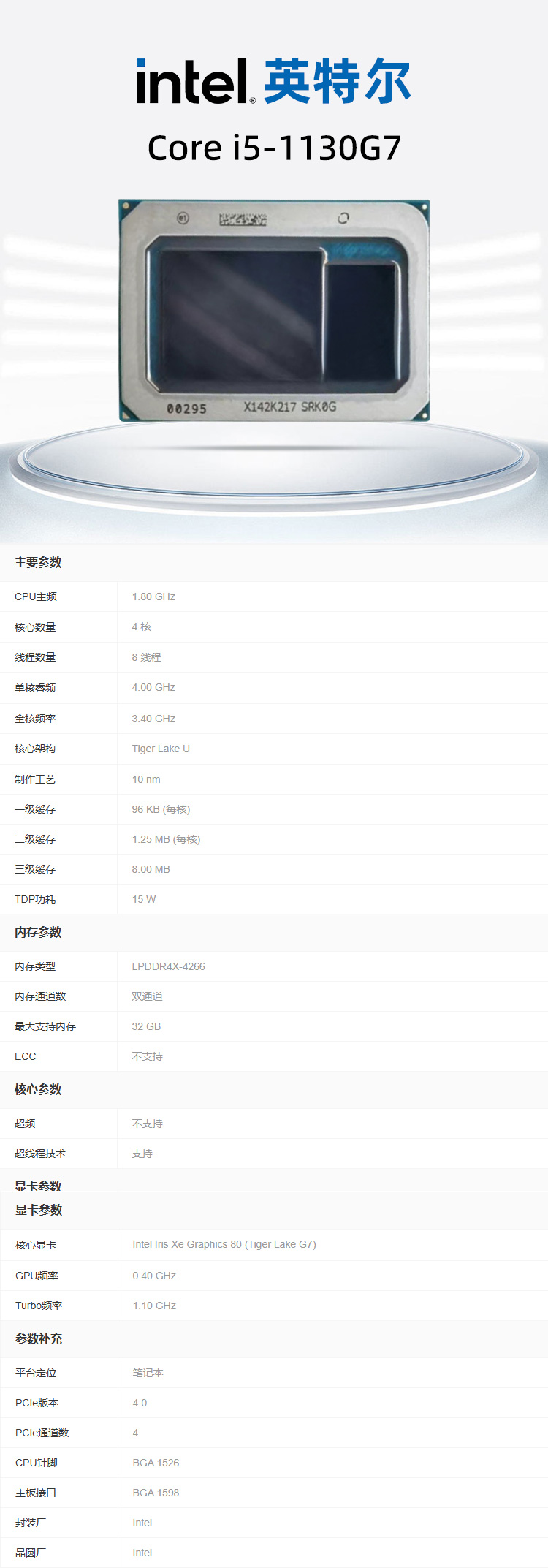Click the 最大支持内存 label
Image resolution: width=548 pixels, height=1568 pixels.
[45, 1026]
